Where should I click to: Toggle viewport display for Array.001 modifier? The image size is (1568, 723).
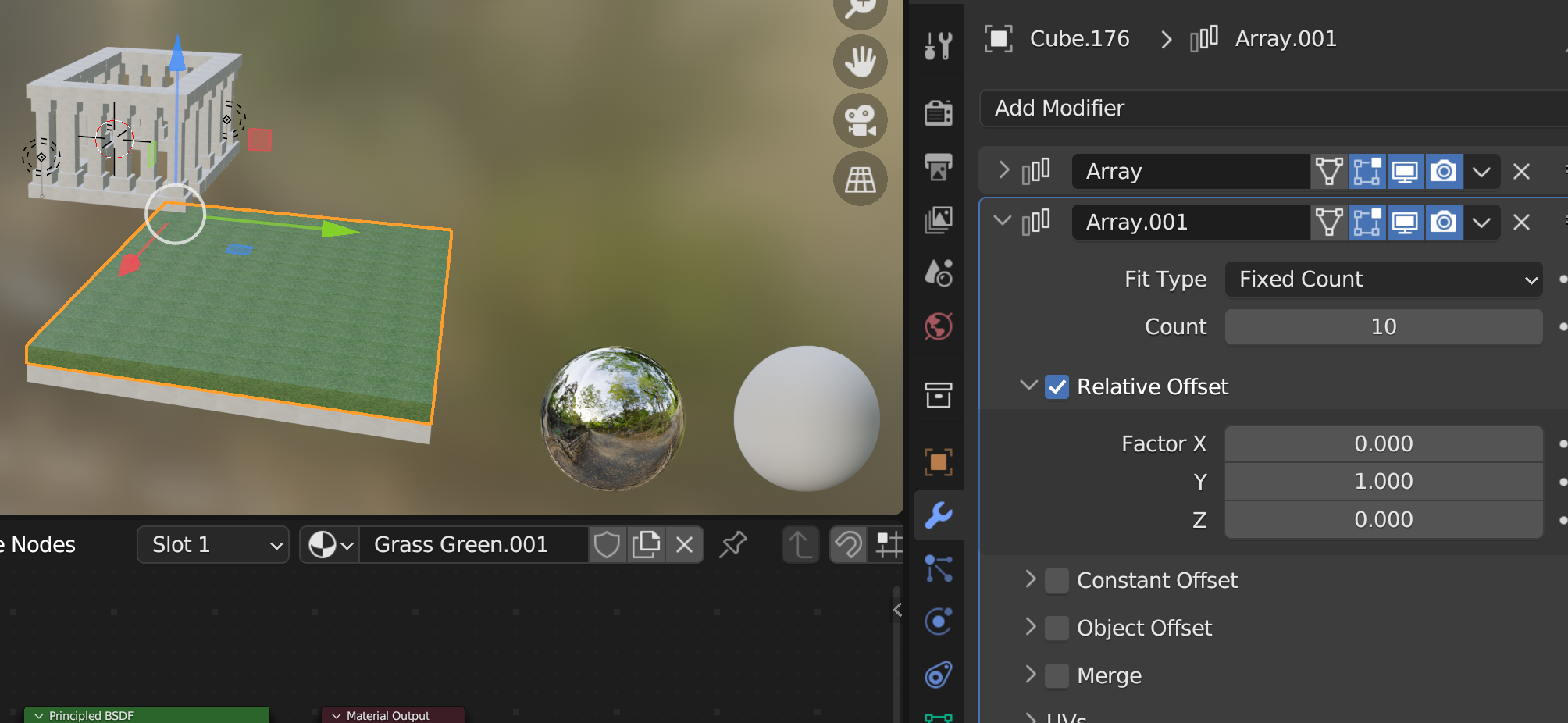pyautogui.click(x=1406, y=222)
